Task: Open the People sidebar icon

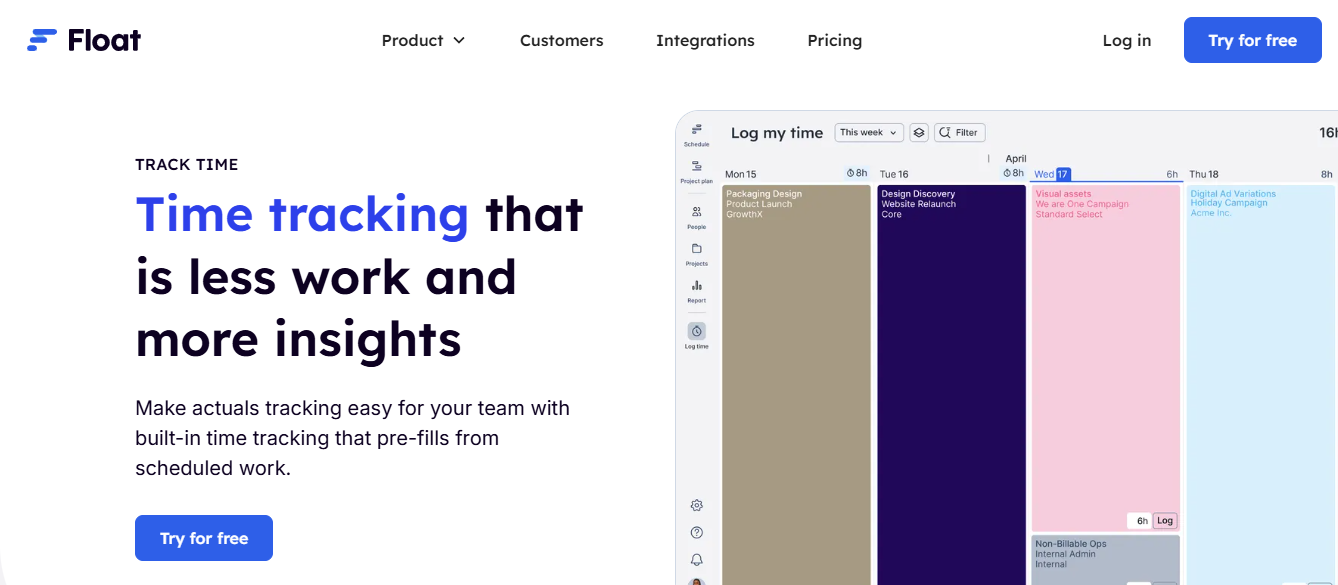Action: 697,217
